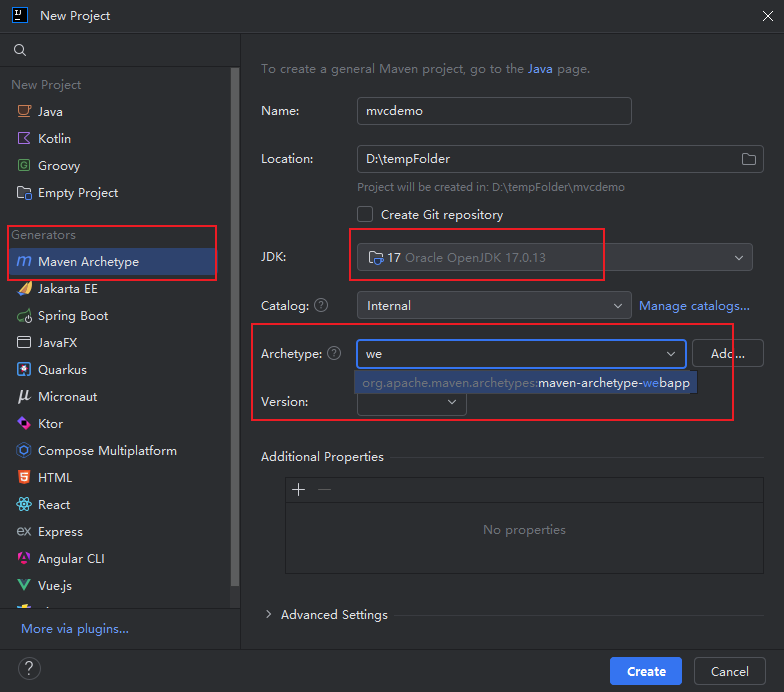Screen dimensions: 784x692
Task: Expand Advanced Settings section
Action: [x=268, y=614]
